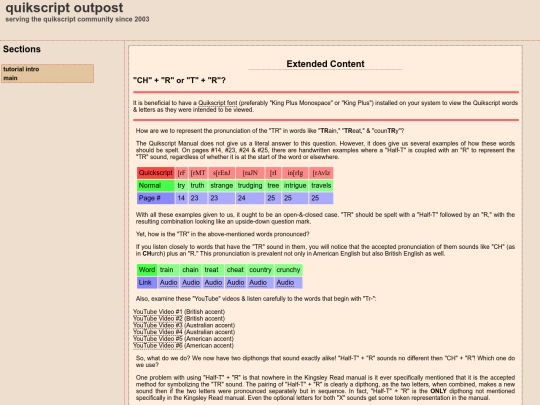Screen dimensions: 540x405
Task: Click the page number 14 cell
Action: click(181, 198)
